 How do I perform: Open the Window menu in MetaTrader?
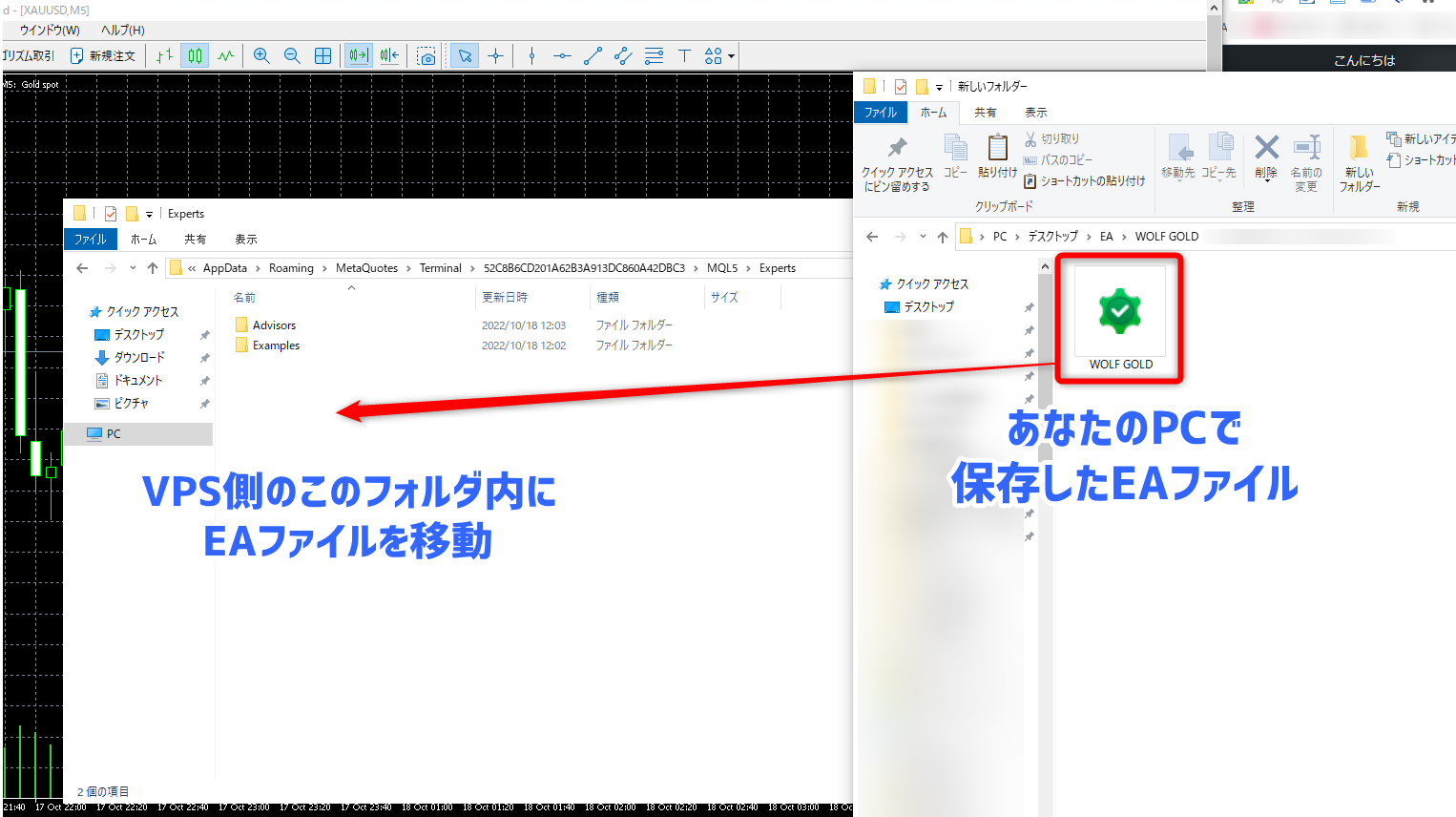(50, 30)
